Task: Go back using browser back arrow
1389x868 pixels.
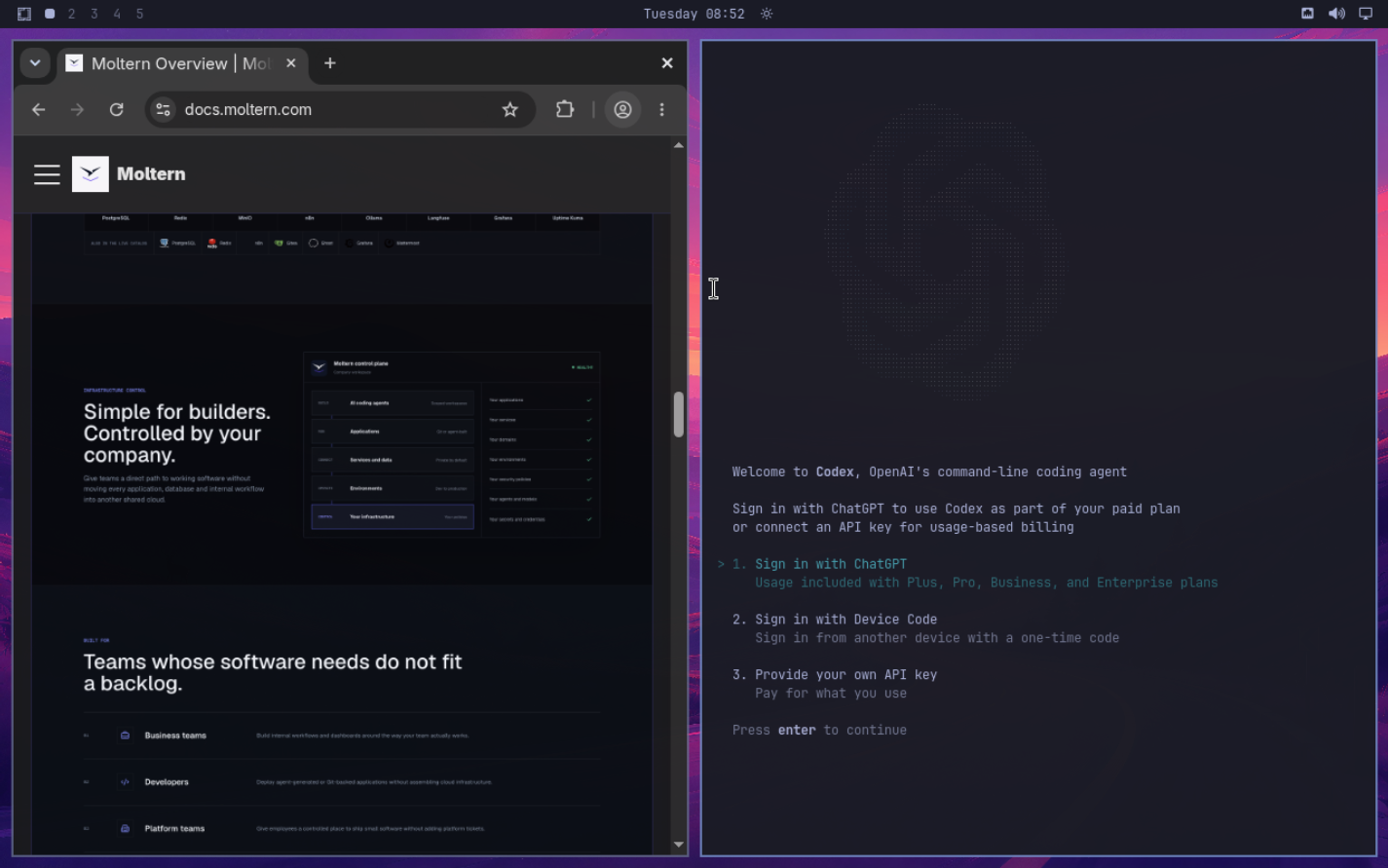Action: click(39, 110)
